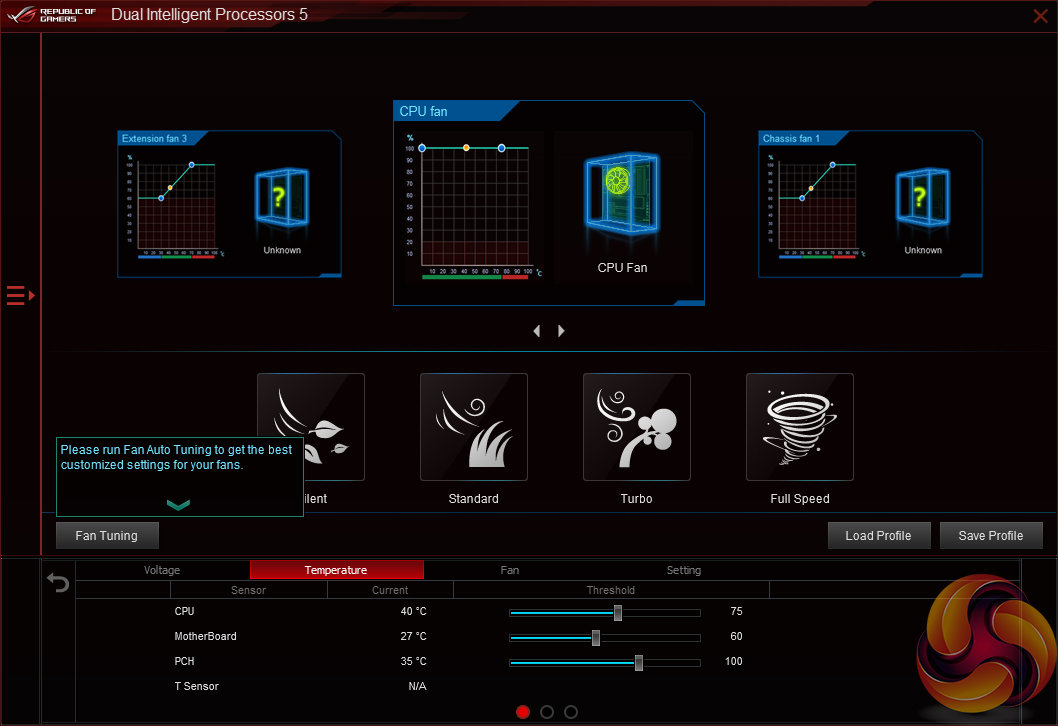The width and height of the screenshot is (1058, 726).
Task: Close the Dual Intelligent Processors 5 window
Action: click(x=1040, y=16)
